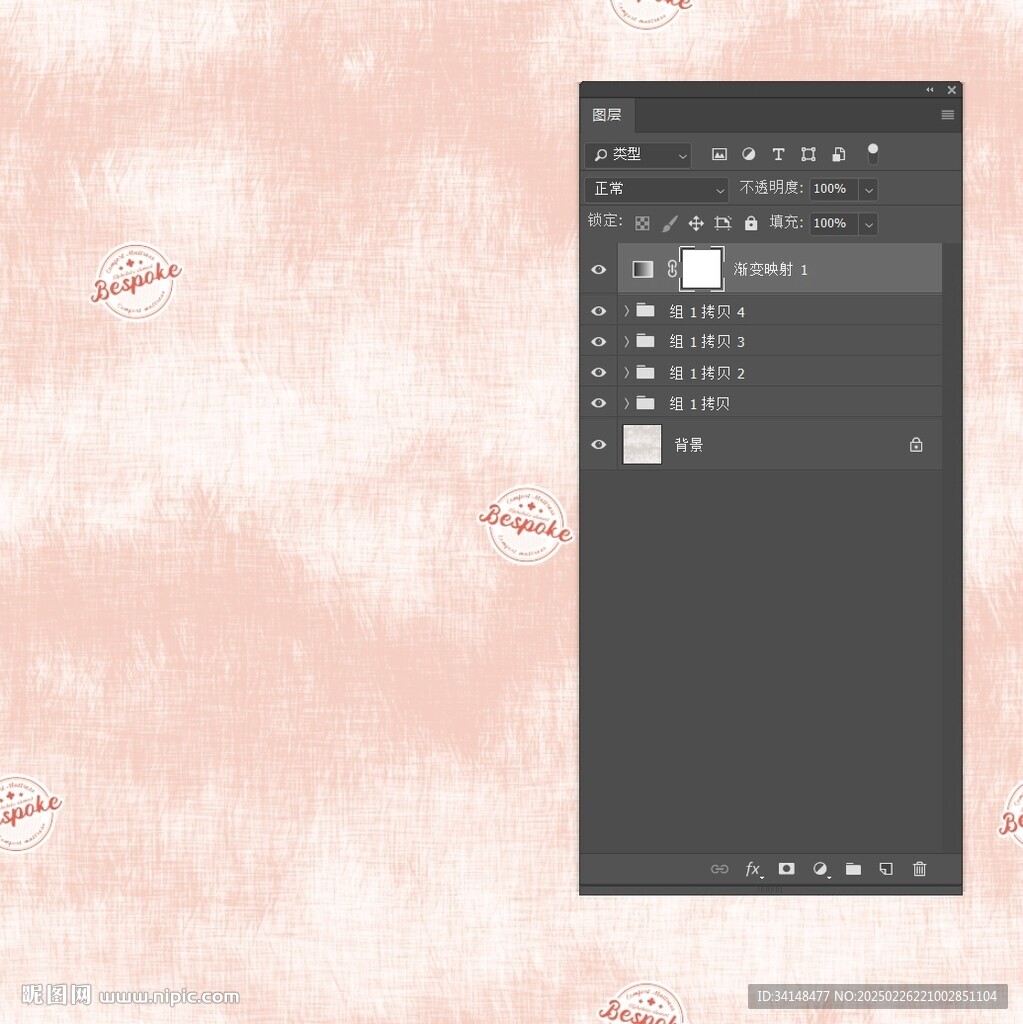Hide the 渐变映射 1 layer

coord(598,269)
